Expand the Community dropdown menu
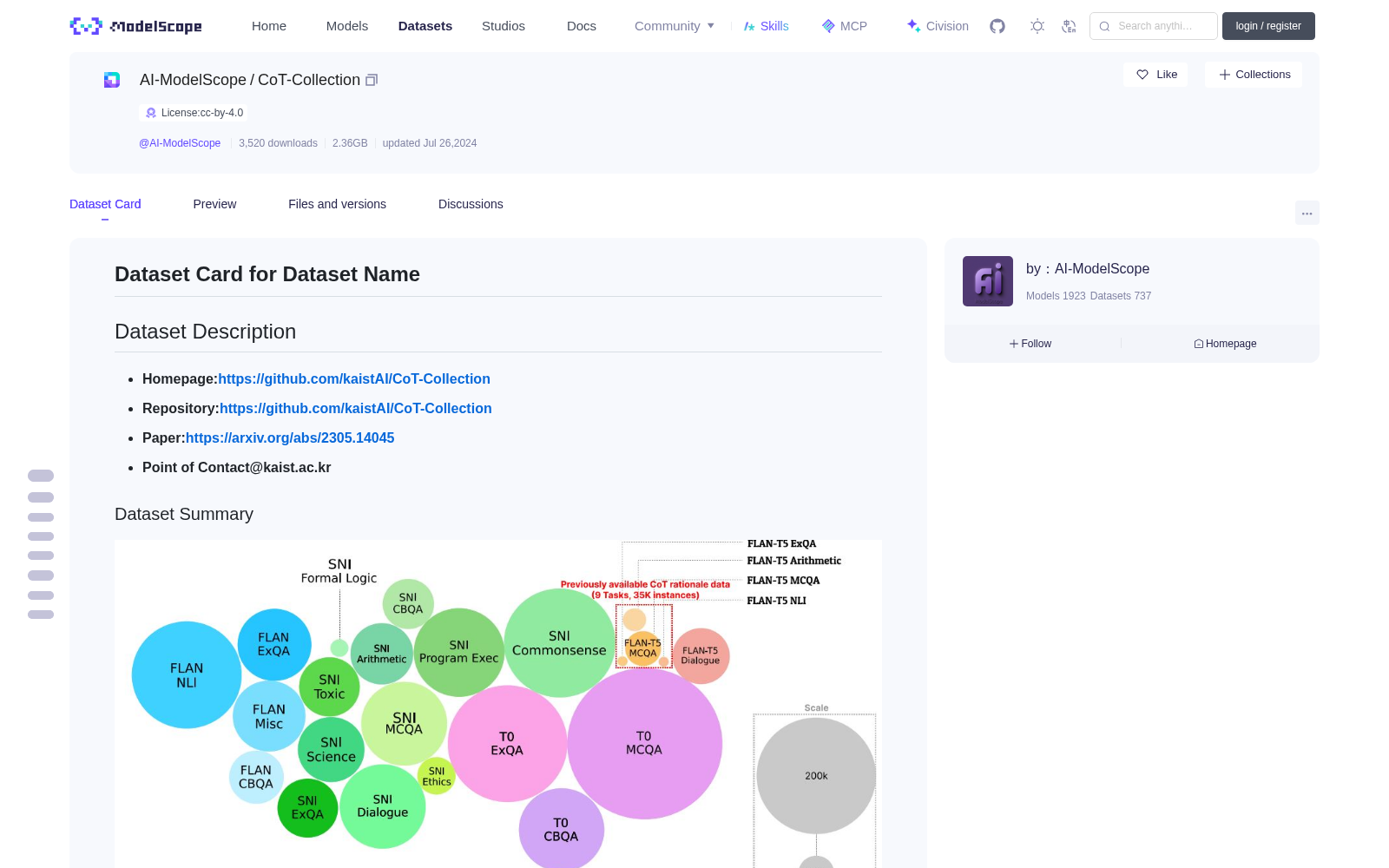 point(675,26)
